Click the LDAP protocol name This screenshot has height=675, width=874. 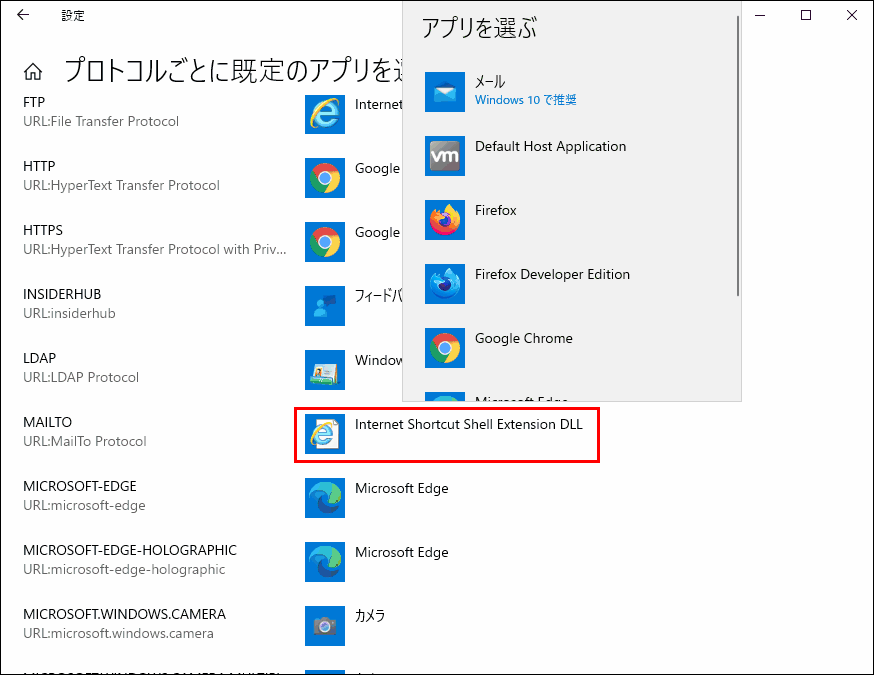[x=40, y=358]
